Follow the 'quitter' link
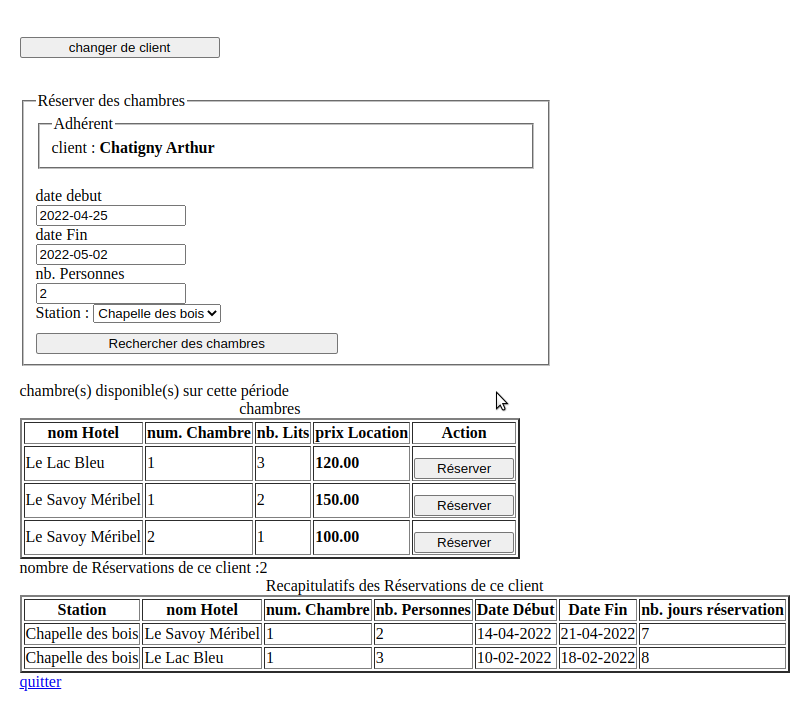The height and width of the screenshot is (708, 810). click(40, 682)
